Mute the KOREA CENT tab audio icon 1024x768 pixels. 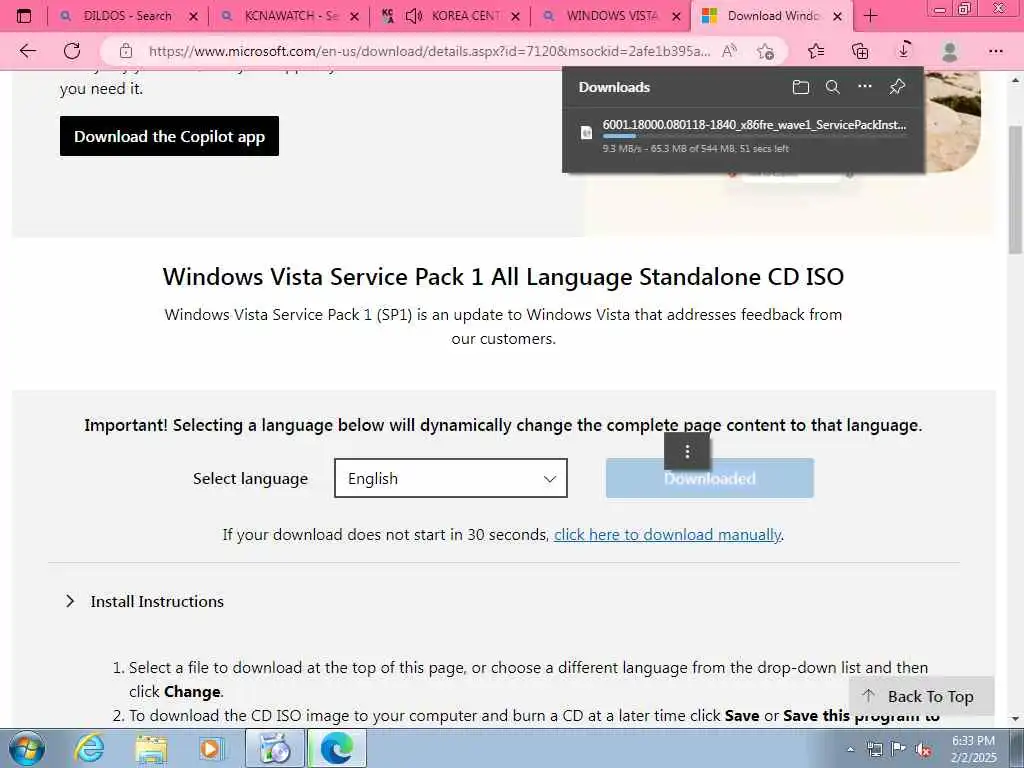click(413, 16)
